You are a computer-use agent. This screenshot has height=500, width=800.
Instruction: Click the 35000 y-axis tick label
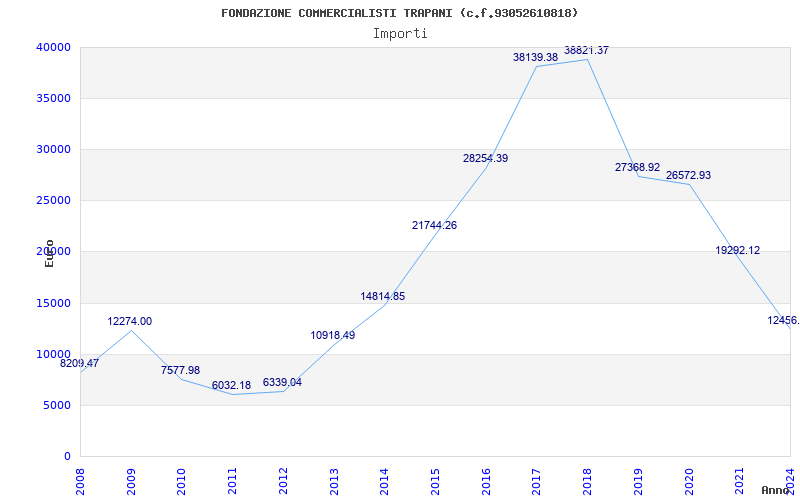click(53, 98)
